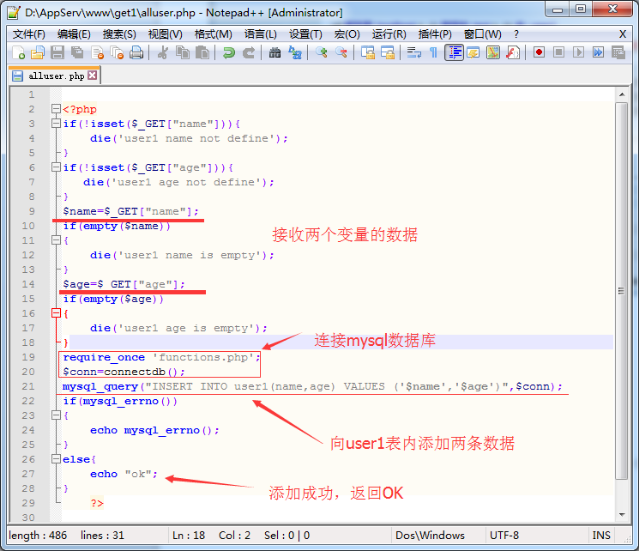Start recording a macro
The height and width of the screenshot is (551, 640).
(539, 53)
